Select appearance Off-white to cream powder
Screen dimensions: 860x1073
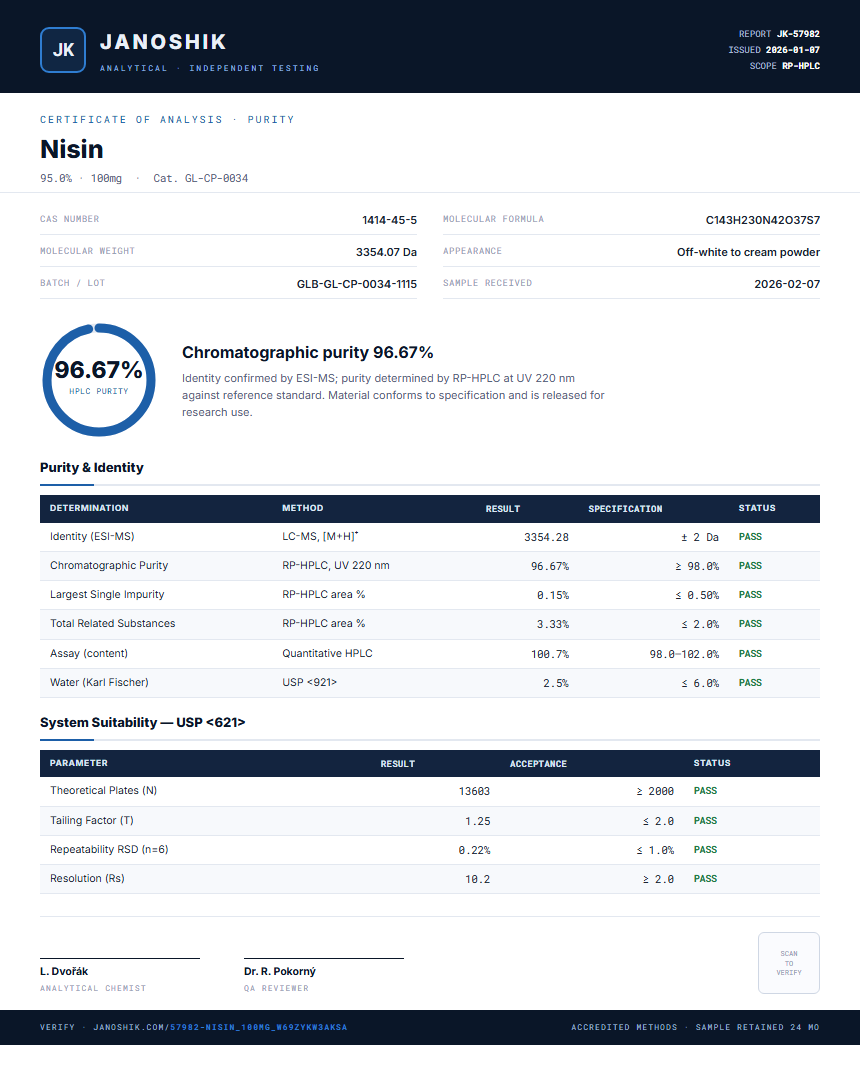pyautogui.click(x=748, y=252)
